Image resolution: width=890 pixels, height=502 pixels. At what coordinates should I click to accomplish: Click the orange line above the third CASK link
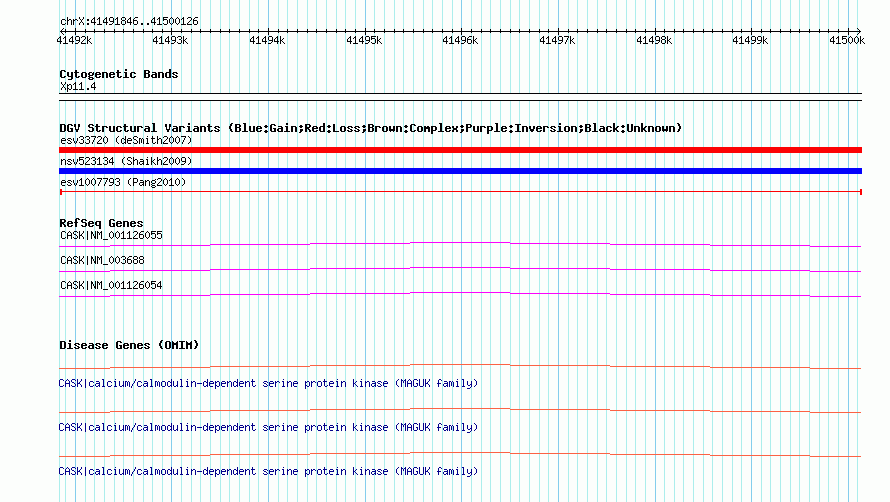coord(460,454)
